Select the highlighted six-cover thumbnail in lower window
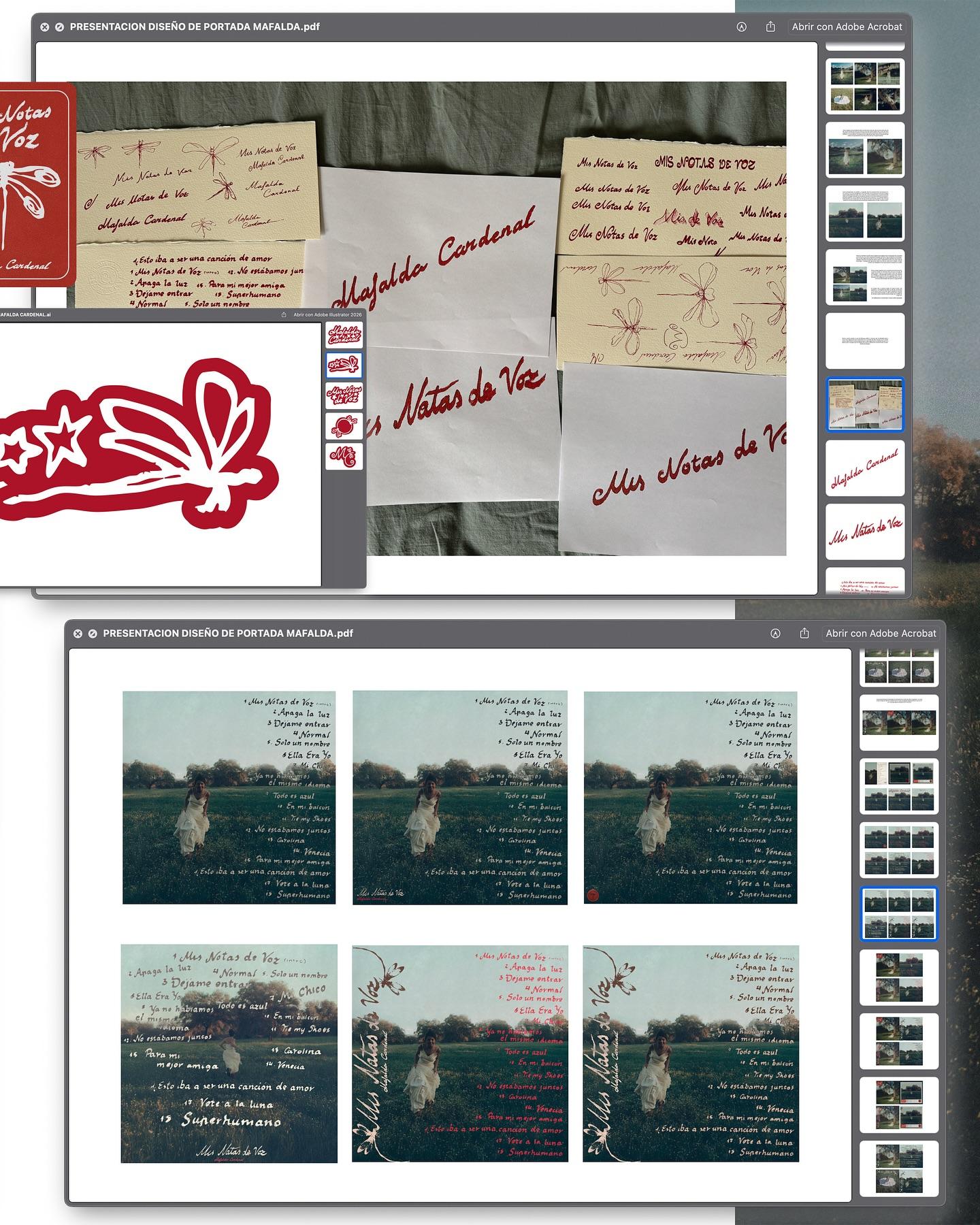 [899, 914]
